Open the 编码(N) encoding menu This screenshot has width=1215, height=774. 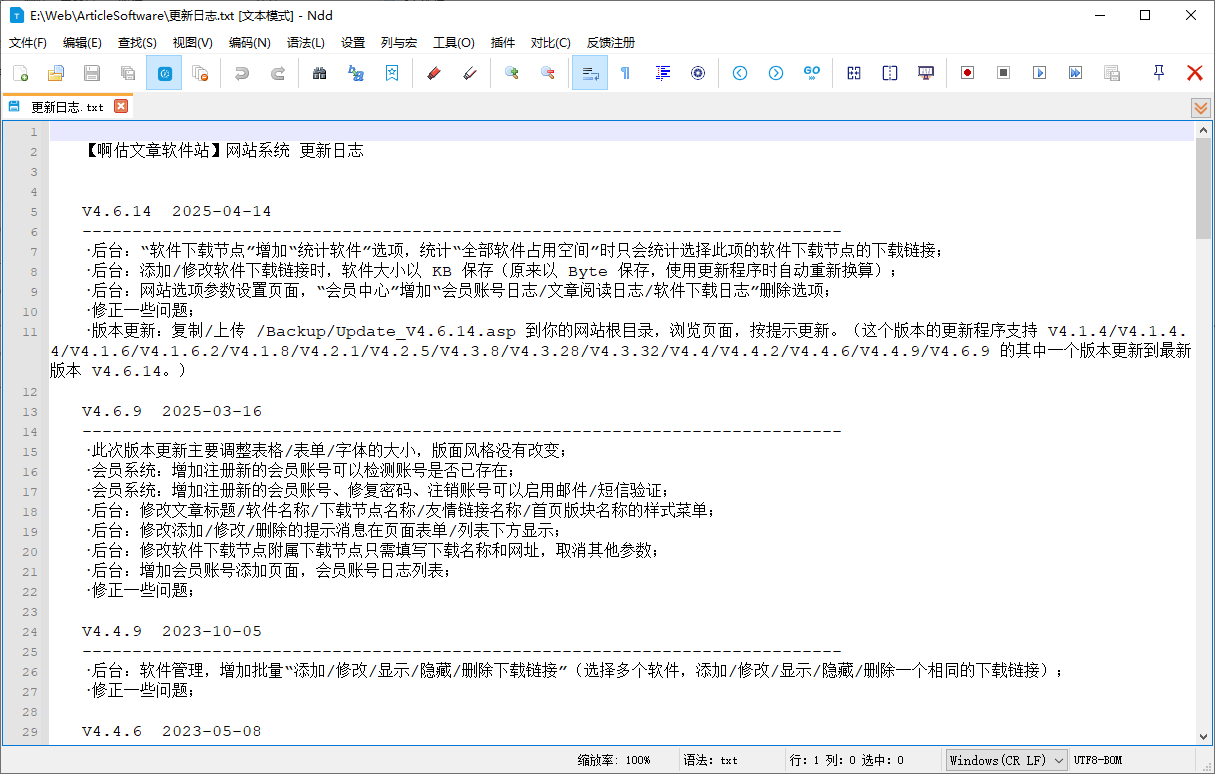[x=249, y=43]
